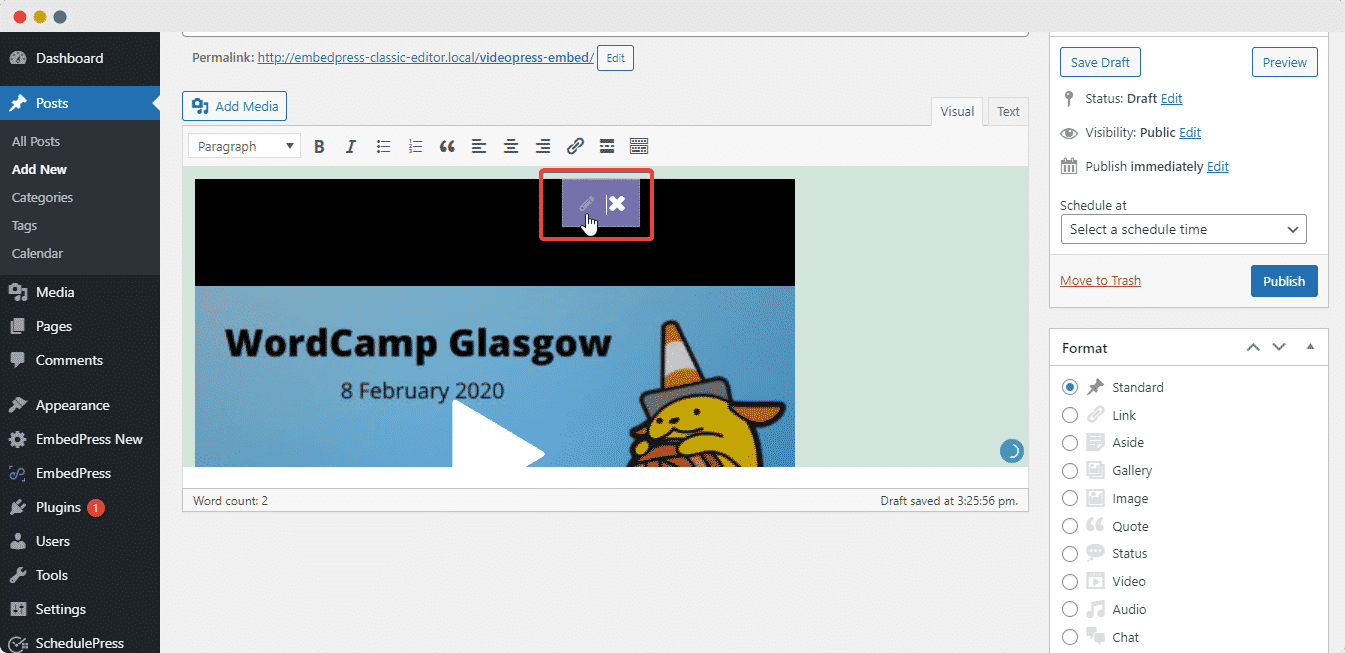Open Categories submenu
The image size is (1345, 653).
[43, 197]
